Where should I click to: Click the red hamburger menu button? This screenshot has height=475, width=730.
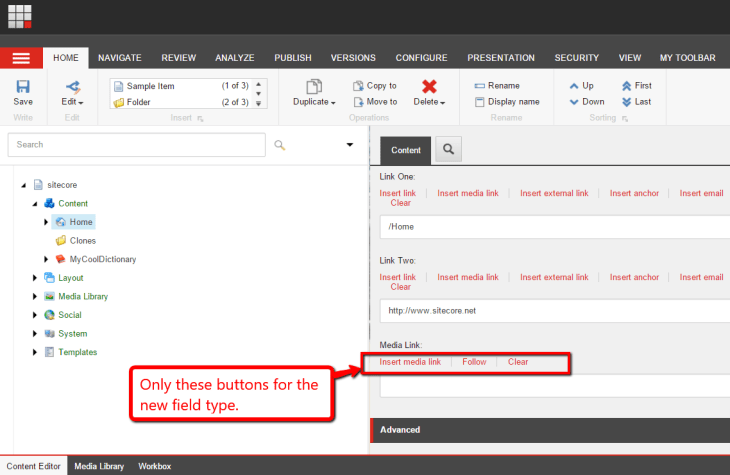click(x=21, y=58)
